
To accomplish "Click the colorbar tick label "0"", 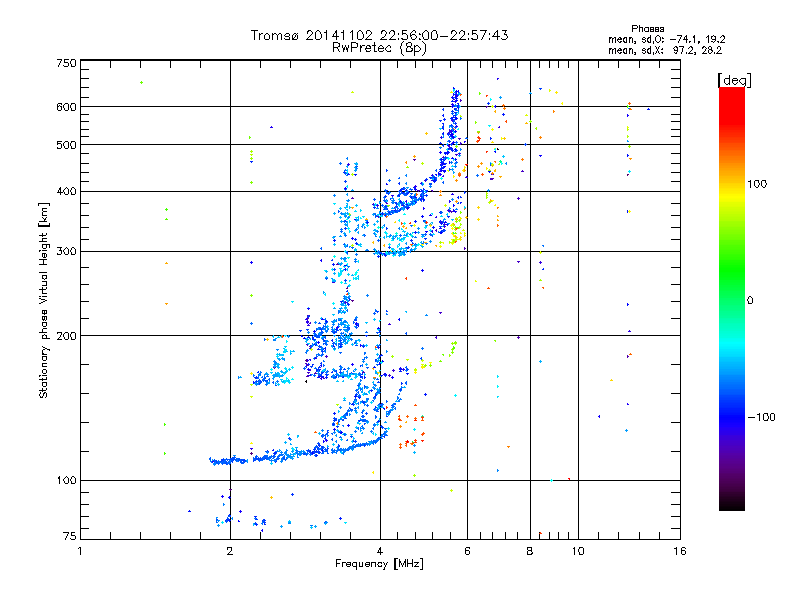I will tap(750, 301).
